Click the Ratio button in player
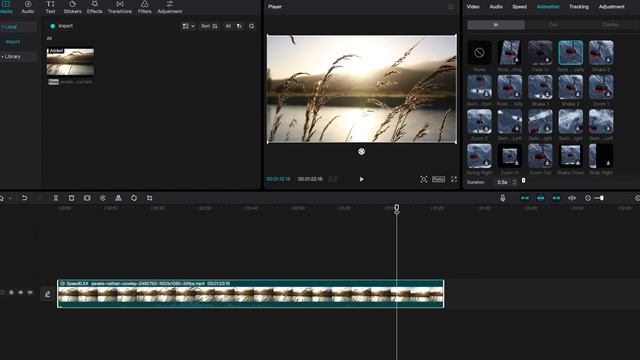The height and width of the screenshot is (360, 640). point(438,179)
